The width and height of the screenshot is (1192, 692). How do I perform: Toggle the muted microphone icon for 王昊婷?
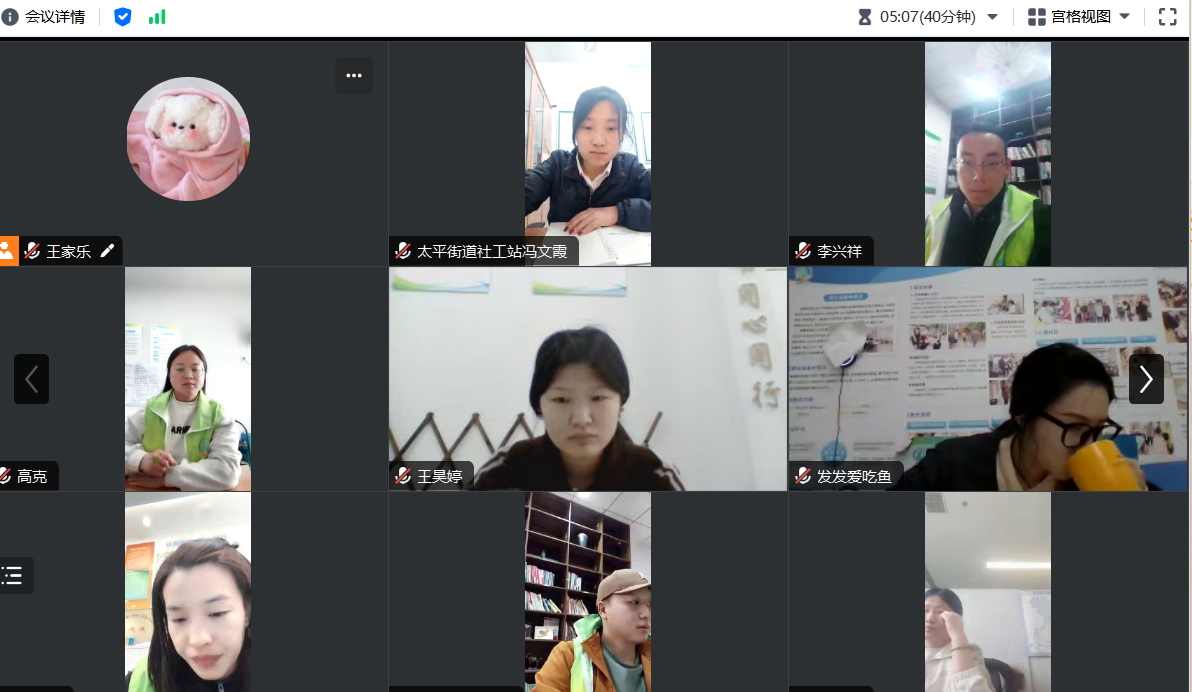point(403,476)
